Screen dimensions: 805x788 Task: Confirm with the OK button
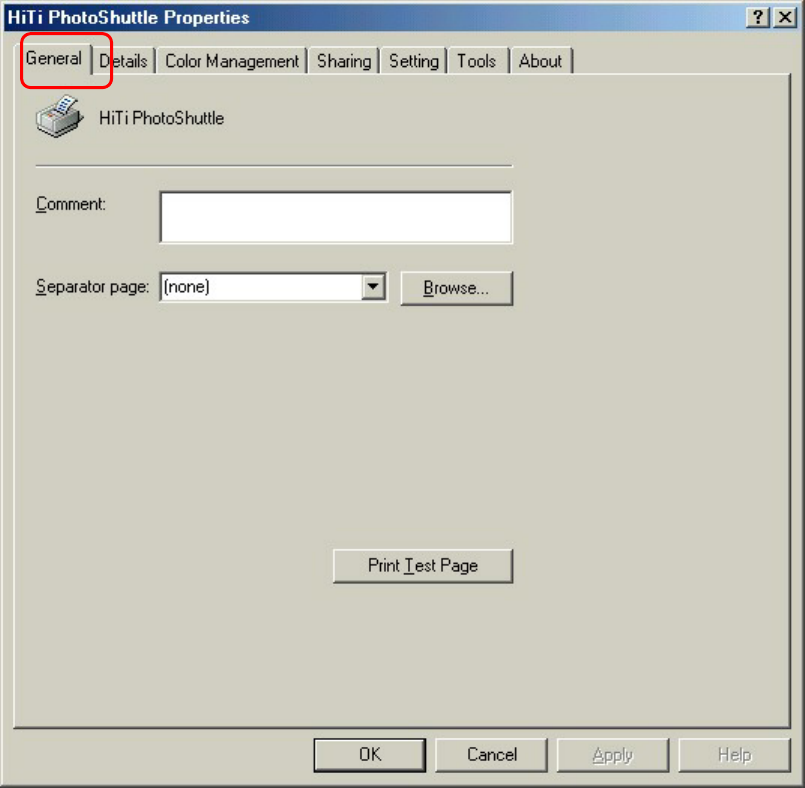[x=370, y=755]
